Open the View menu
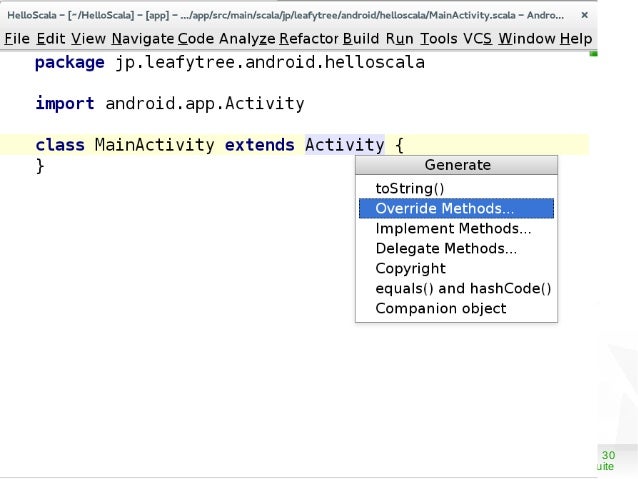 click(x=88, y=39)
